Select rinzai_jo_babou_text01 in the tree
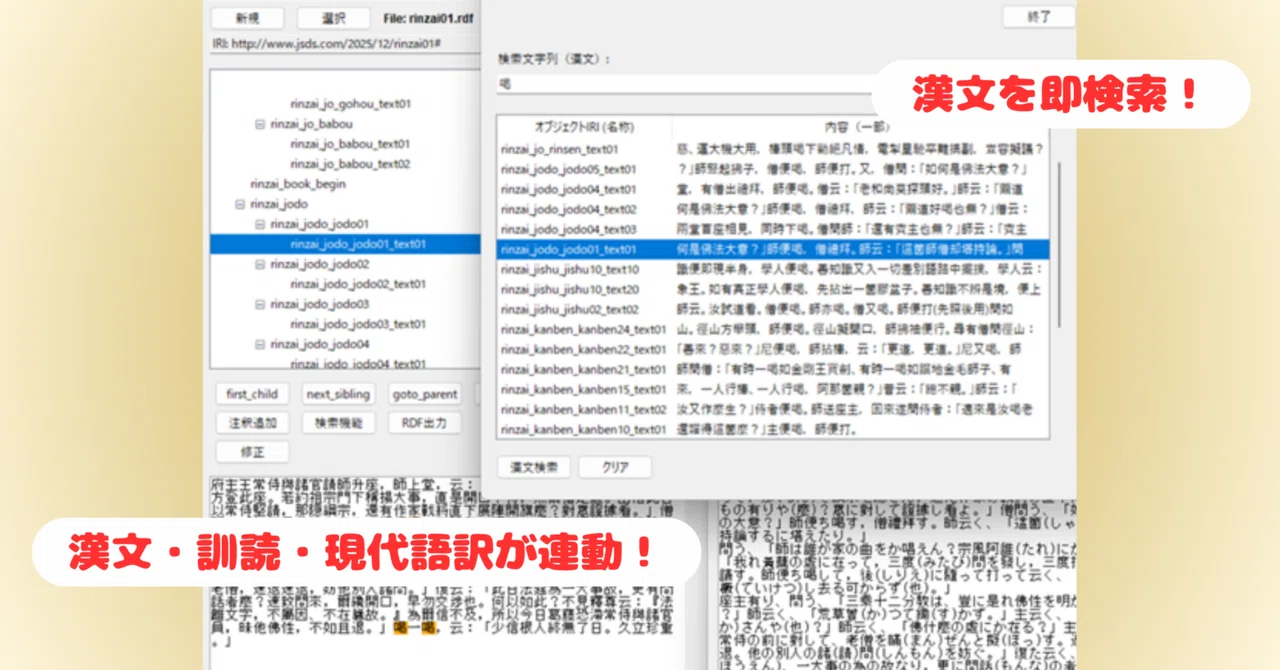This screenshot has width=1280, height=670. pyautogui.click(x=350, y=144)
